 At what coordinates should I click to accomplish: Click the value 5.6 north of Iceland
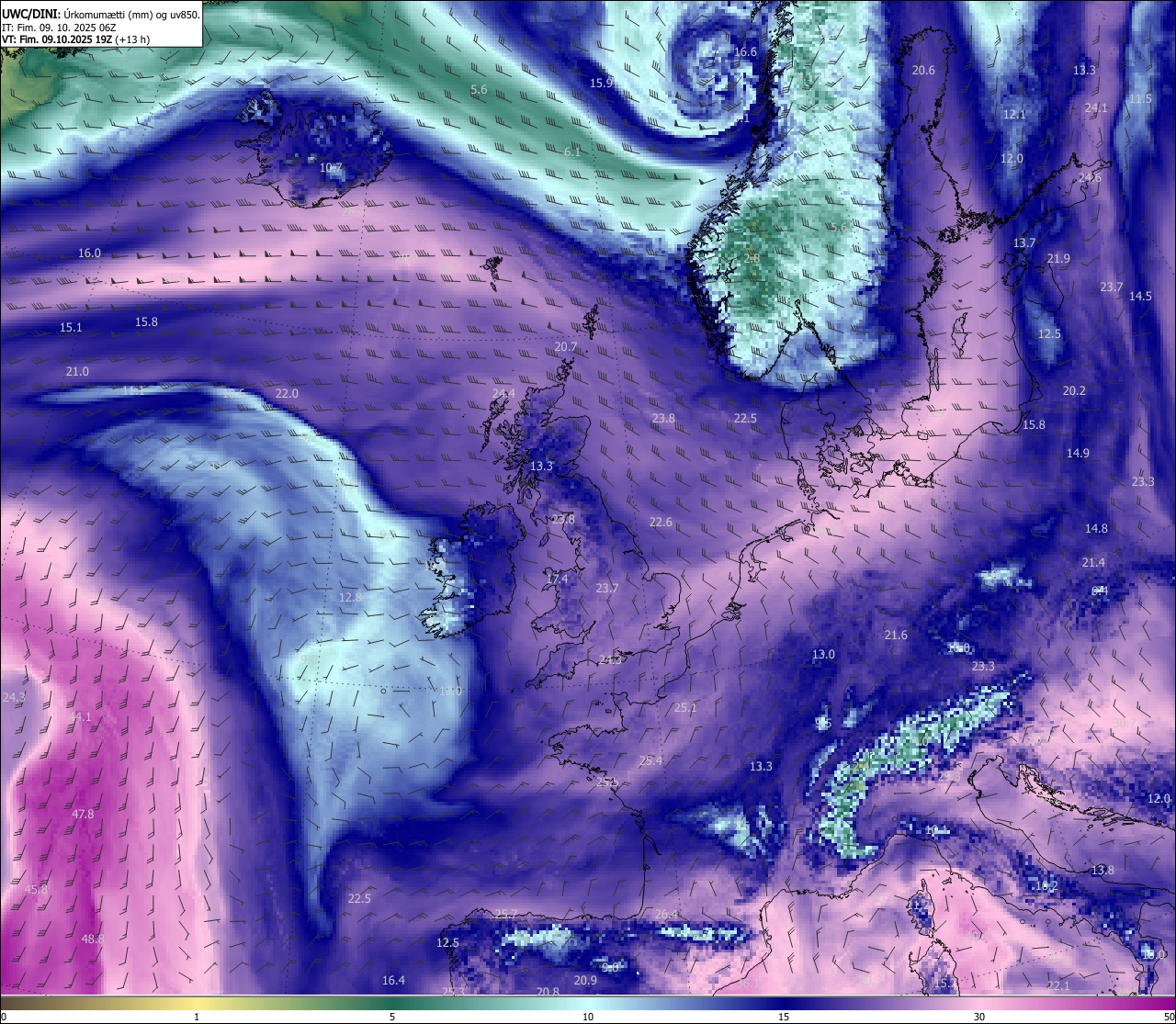click(x=479, y=90)
